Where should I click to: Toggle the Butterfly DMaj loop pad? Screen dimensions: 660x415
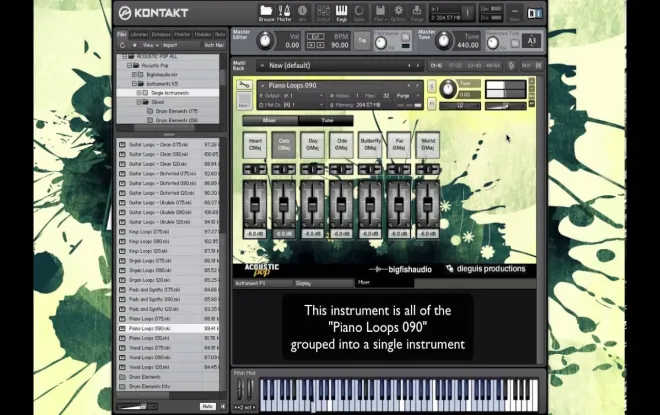click(x=370, y=145)
